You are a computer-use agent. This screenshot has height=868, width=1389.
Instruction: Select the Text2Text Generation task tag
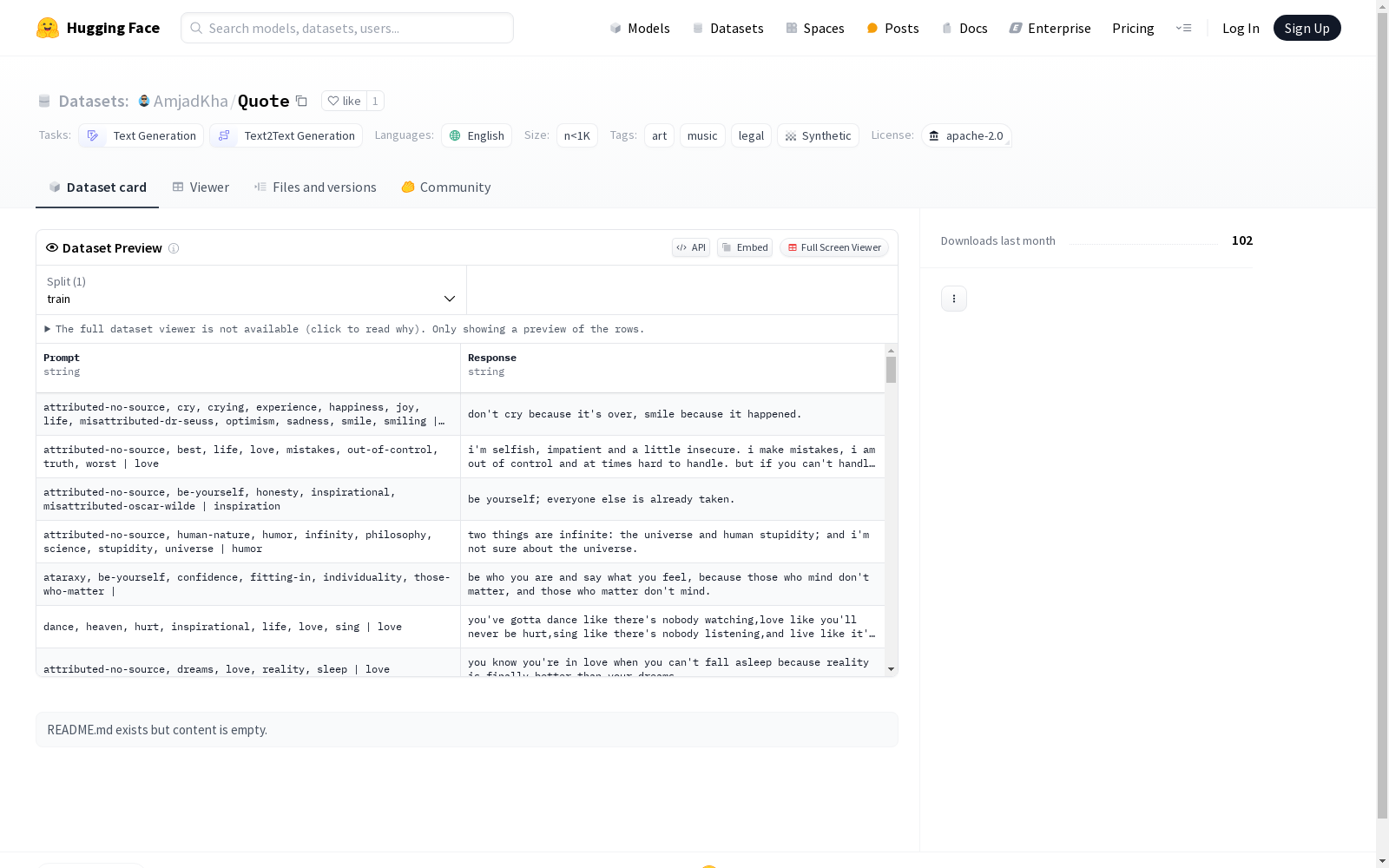click(x=286, y=135)
